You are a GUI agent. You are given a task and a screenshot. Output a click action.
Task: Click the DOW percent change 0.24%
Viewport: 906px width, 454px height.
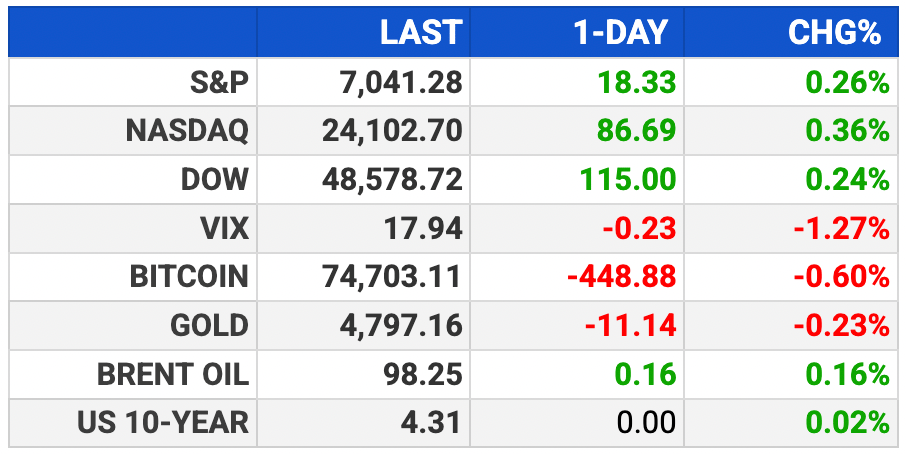tap(847, 180)
